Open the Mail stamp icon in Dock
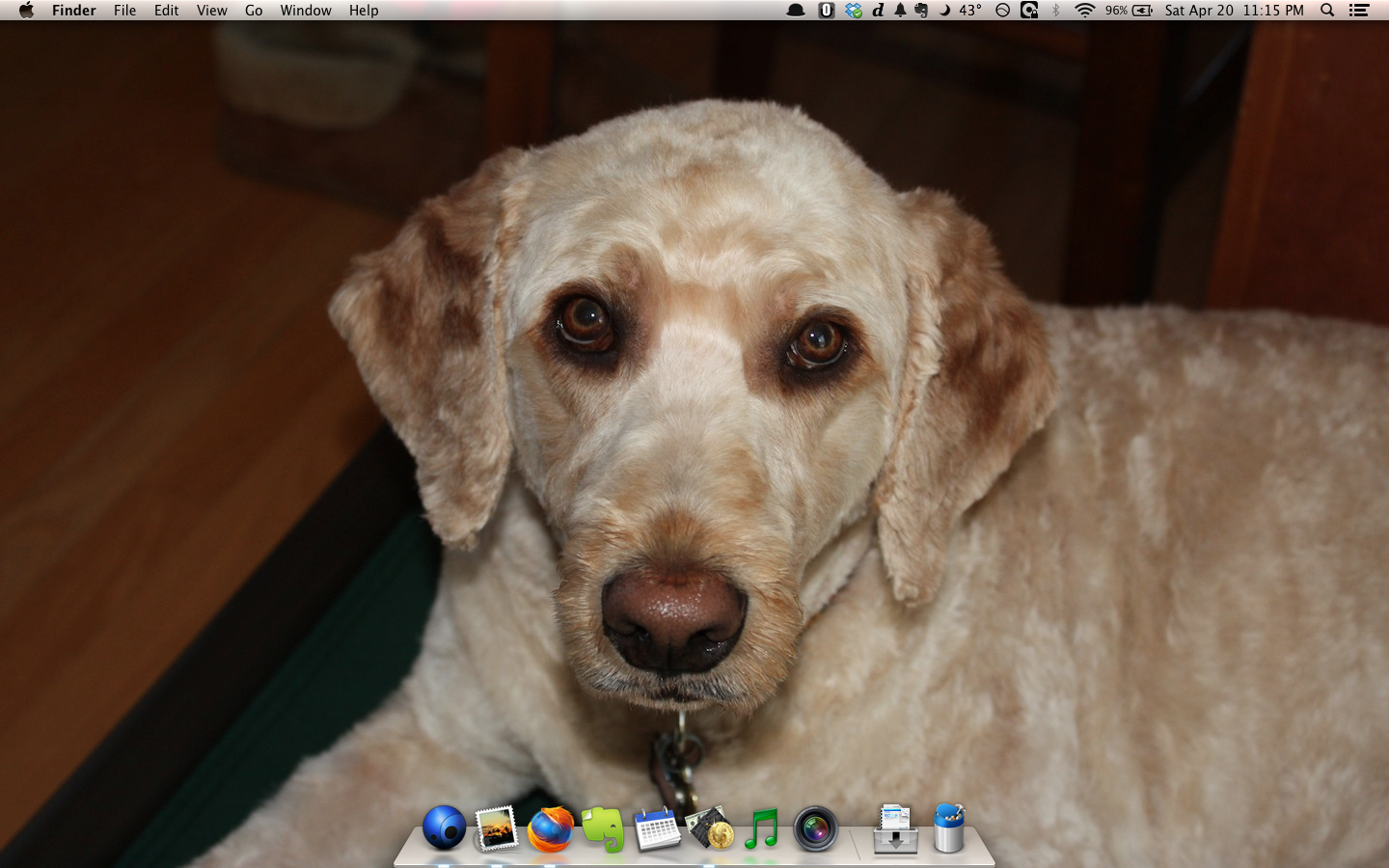Screen dimensions: 1389x868 497,828
